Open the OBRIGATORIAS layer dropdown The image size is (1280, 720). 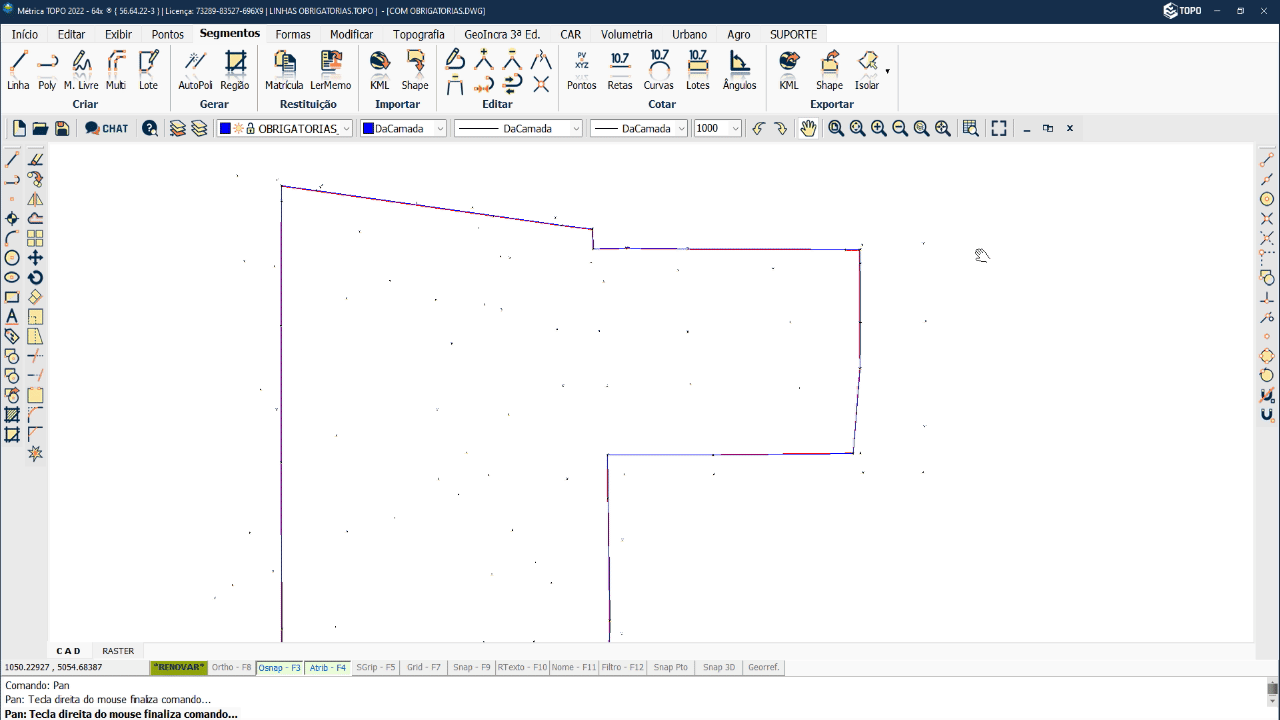click(x=345, y=128)
